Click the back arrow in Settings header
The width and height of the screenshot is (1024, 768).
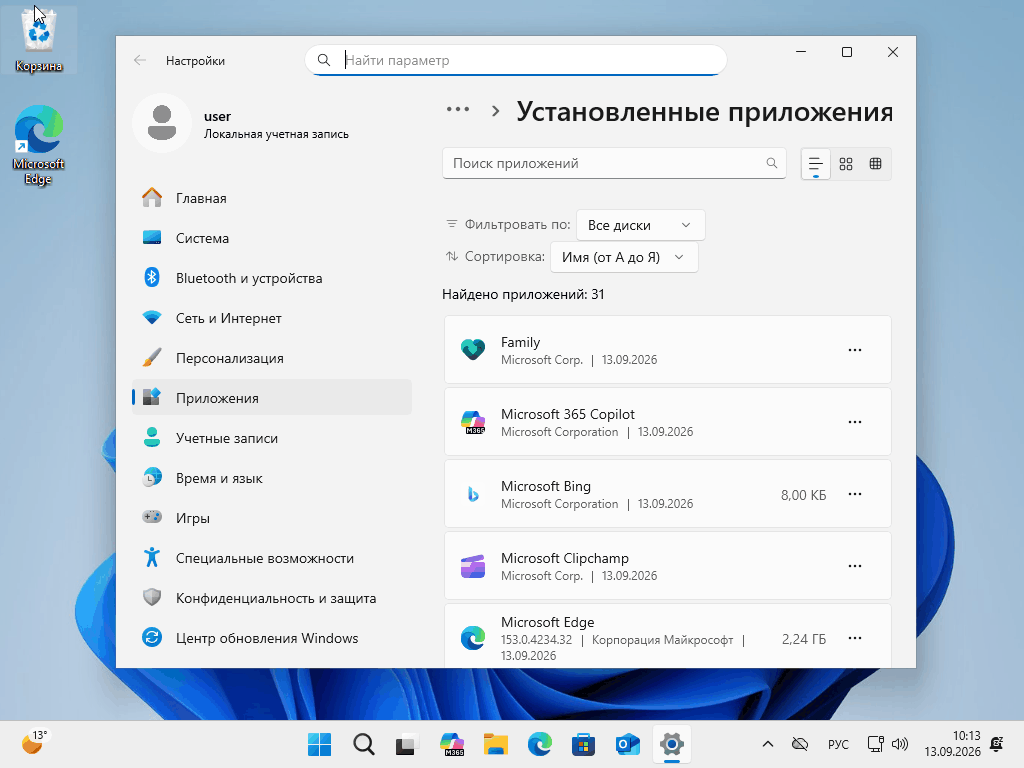140,60
